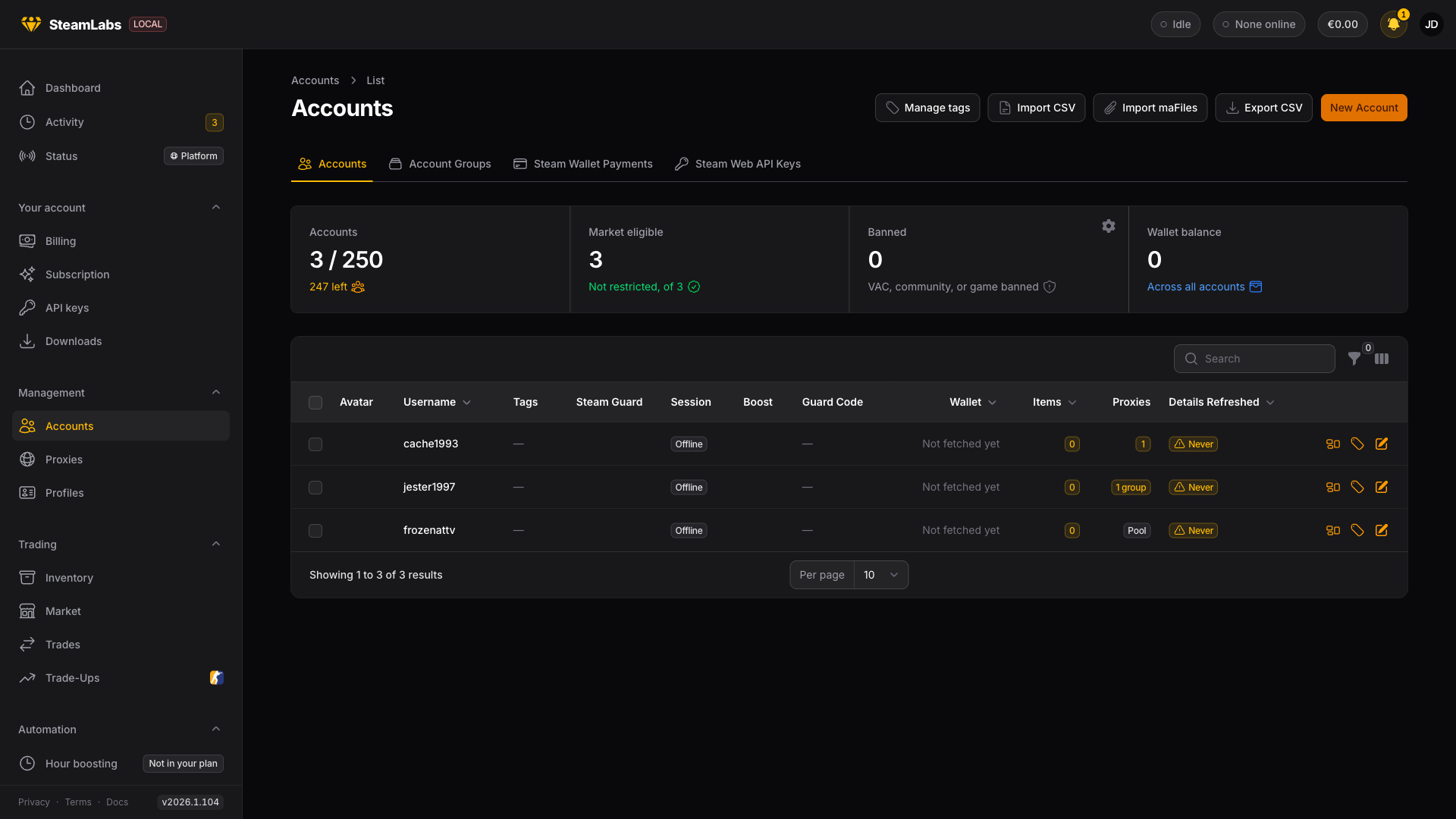This screenshot has height=819, width=1456.
Task: Click the SteamLabs diamond logo
Action: (31, 24)
